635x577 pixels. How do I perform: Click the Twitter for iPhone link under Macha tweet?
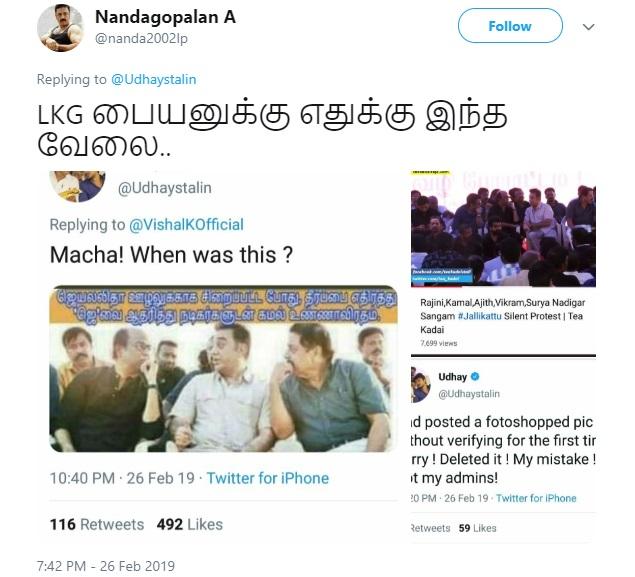click(268, 478)
